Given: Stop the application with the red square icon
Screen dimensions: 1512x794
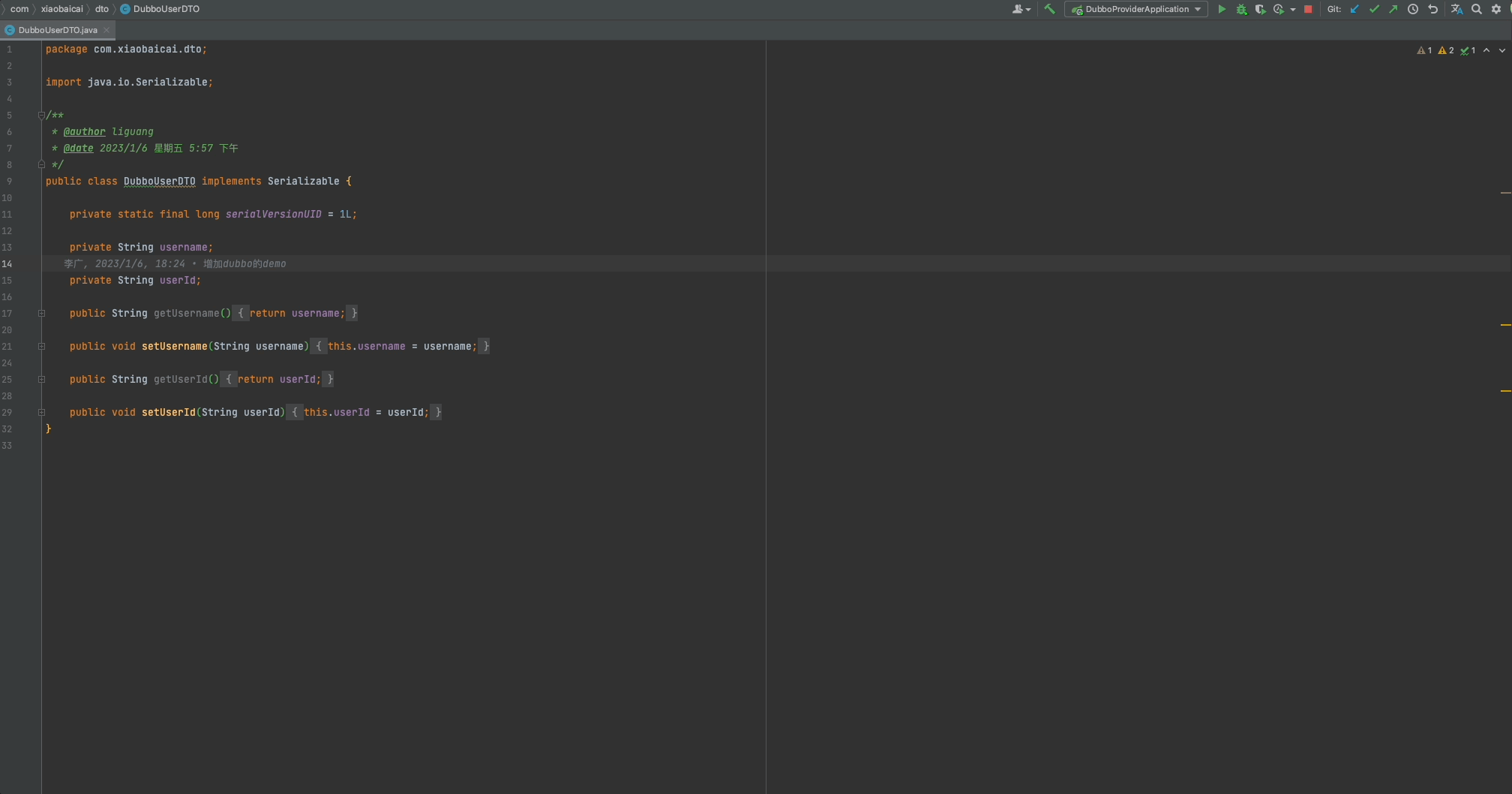Looking at the screenshot, I should (x=1307, y=9).
